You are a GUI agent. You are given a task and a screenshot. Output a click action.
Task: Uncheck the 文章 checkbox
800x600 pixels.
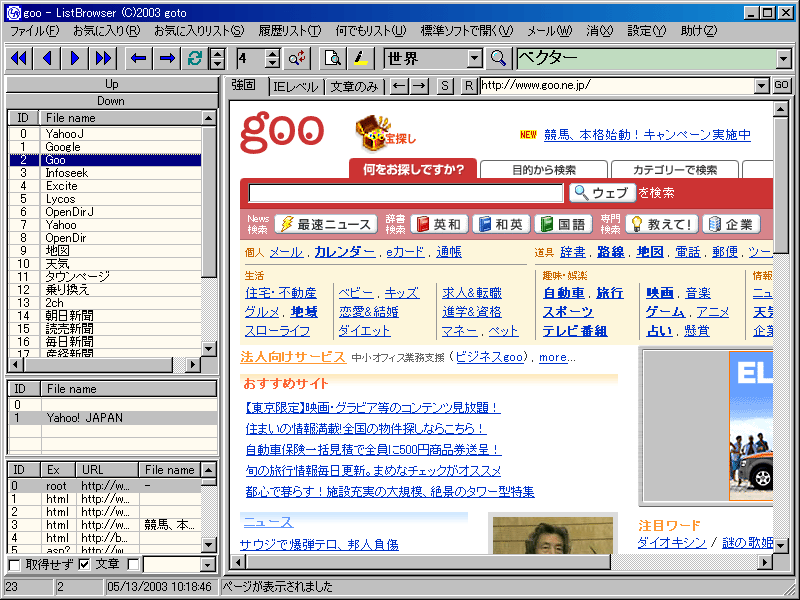(85, 565)
